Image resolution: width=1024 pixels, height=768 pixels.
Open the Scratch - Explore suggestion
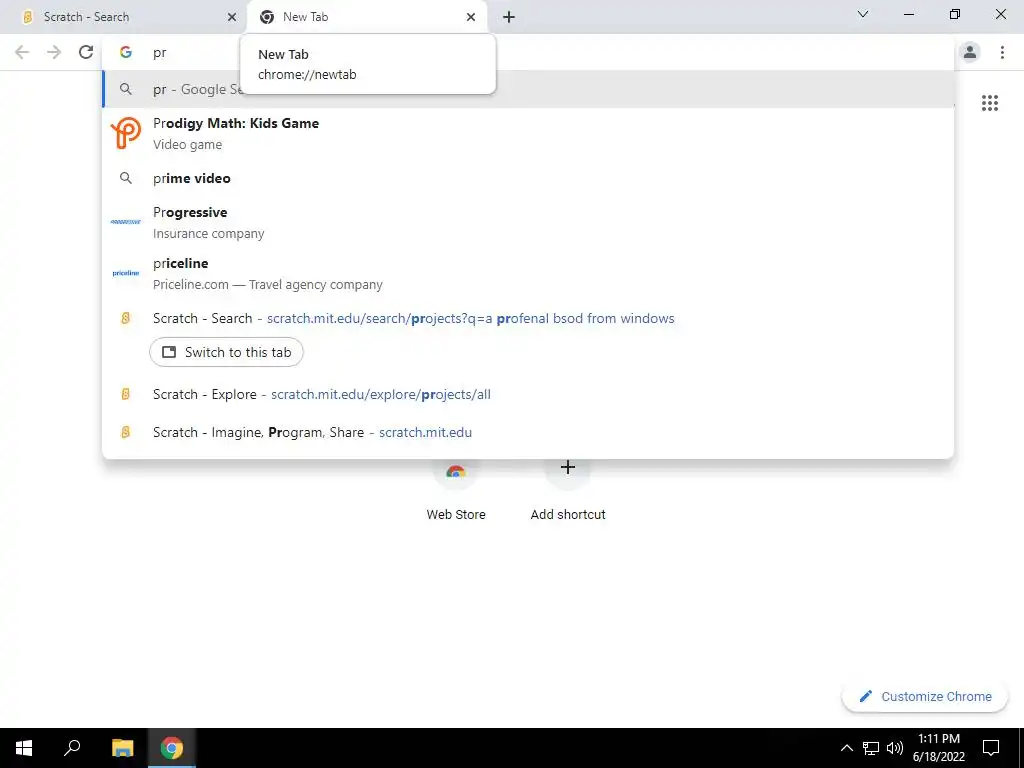[528, 394]
